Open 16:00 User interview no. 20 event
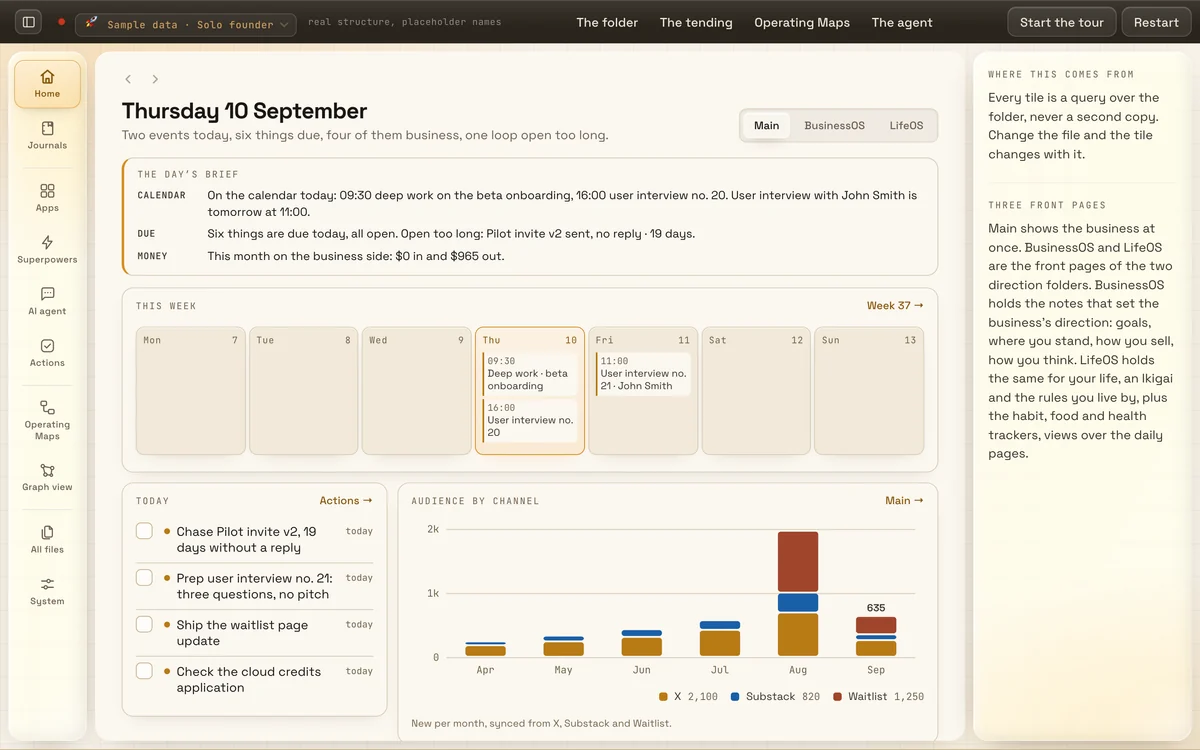 pyautogui.click(x=530, y=420)
